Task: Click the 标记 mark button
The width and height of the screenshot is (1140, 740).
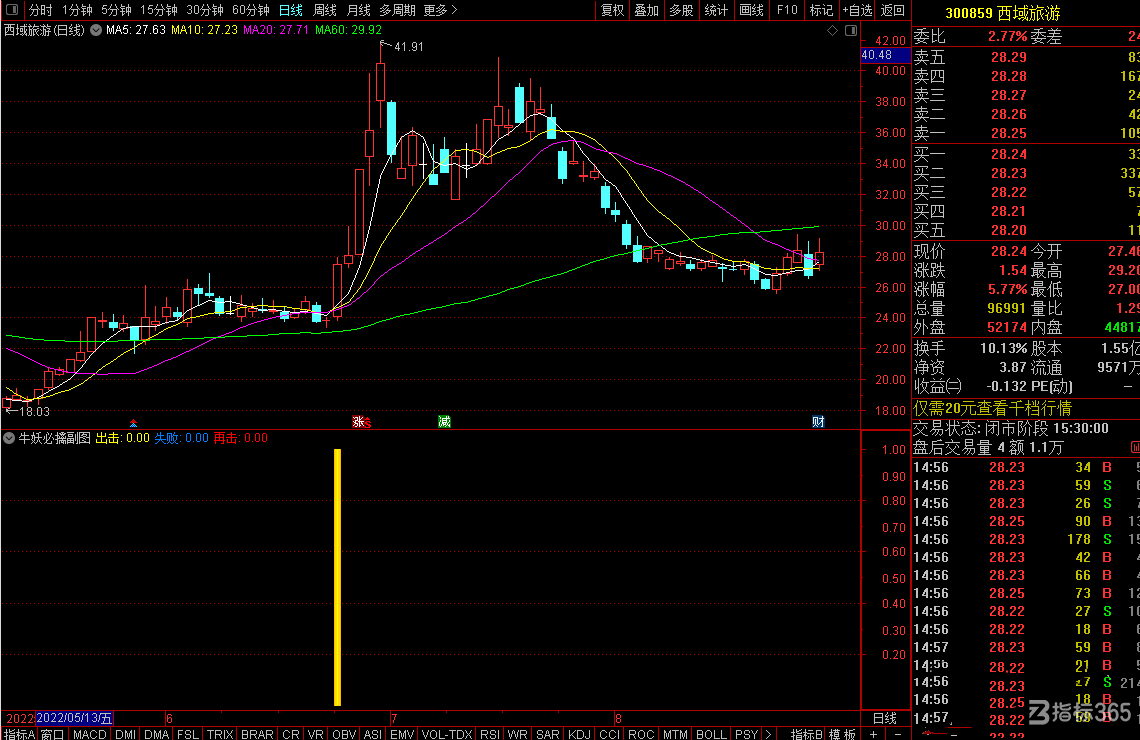Action: click(822, 10)
